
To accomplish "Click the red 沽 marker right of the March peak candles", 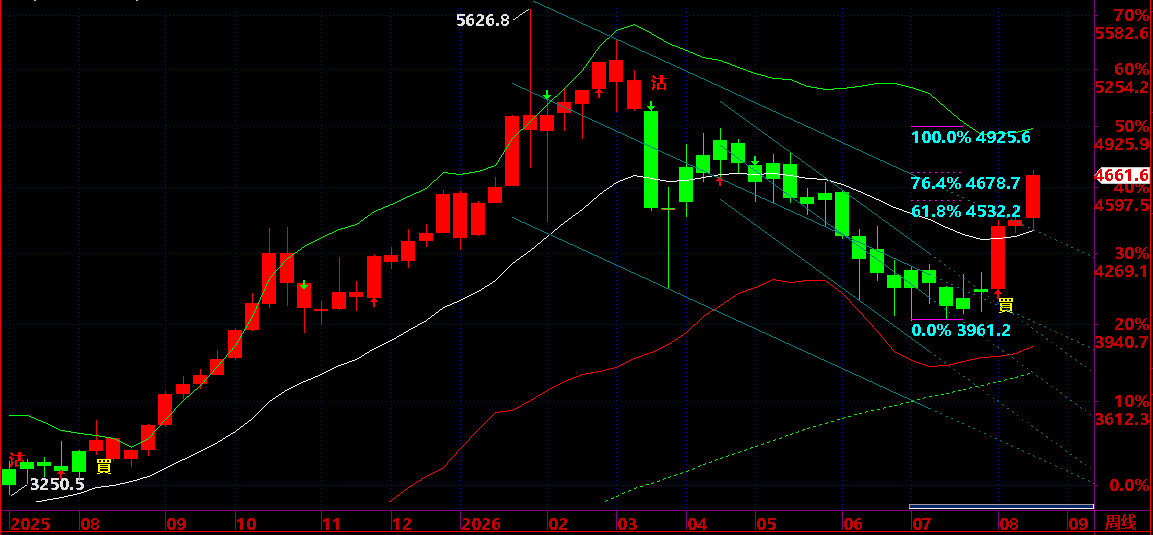I will (x=660, y=83).
